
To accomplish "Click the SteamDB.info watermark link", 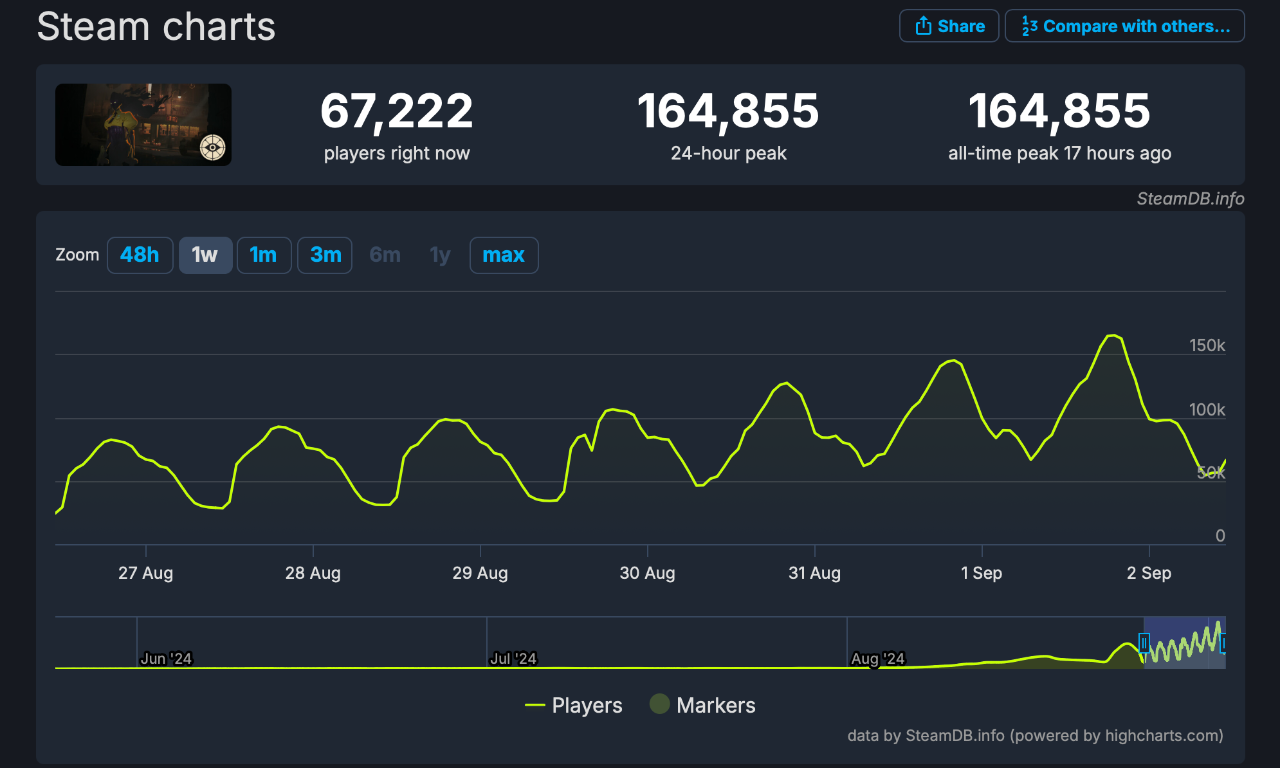I will coord(1190,199).
